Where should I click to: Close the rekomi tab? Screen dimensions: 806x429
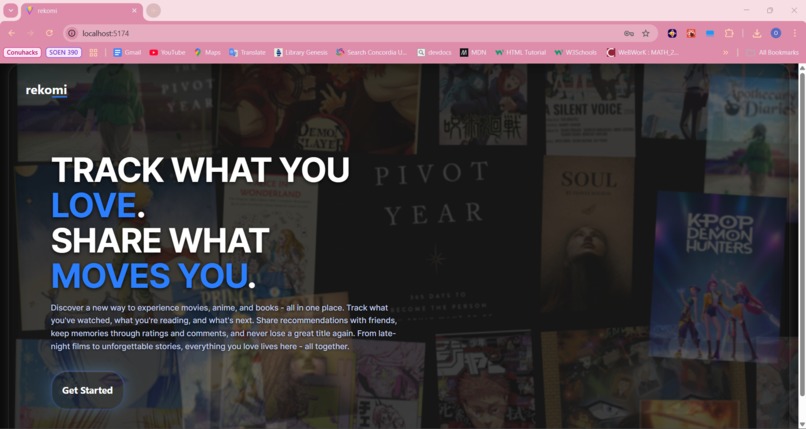134,10
